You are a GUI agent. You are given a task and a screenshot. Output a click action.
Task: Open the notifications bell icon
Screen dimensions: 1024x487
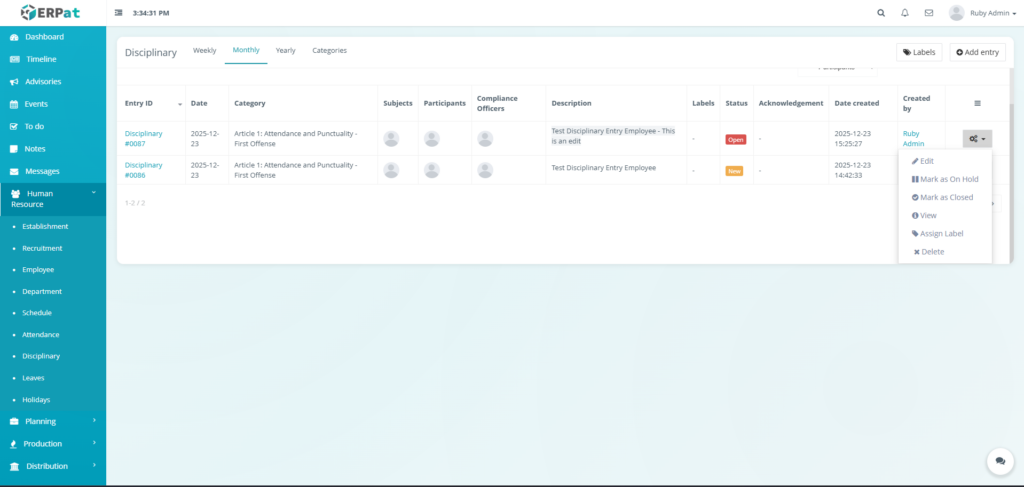[905, 13]
